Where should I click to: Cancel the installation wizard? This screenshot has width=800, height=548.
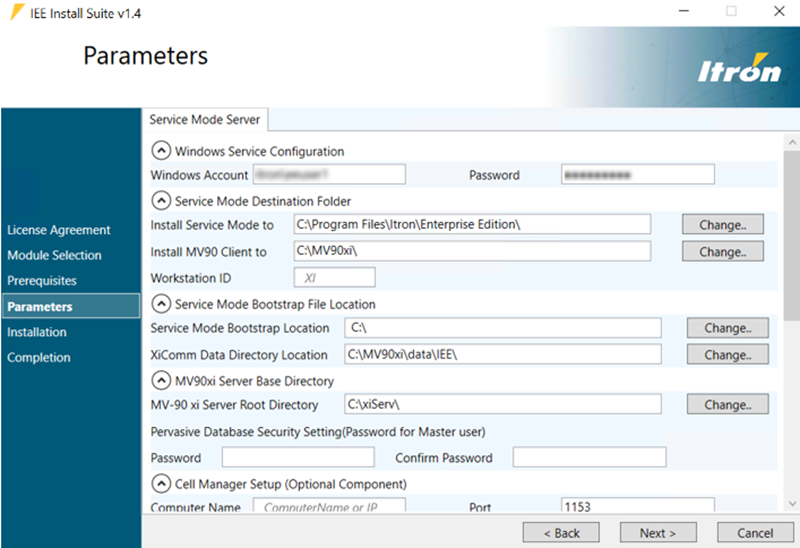pos(755,533)
